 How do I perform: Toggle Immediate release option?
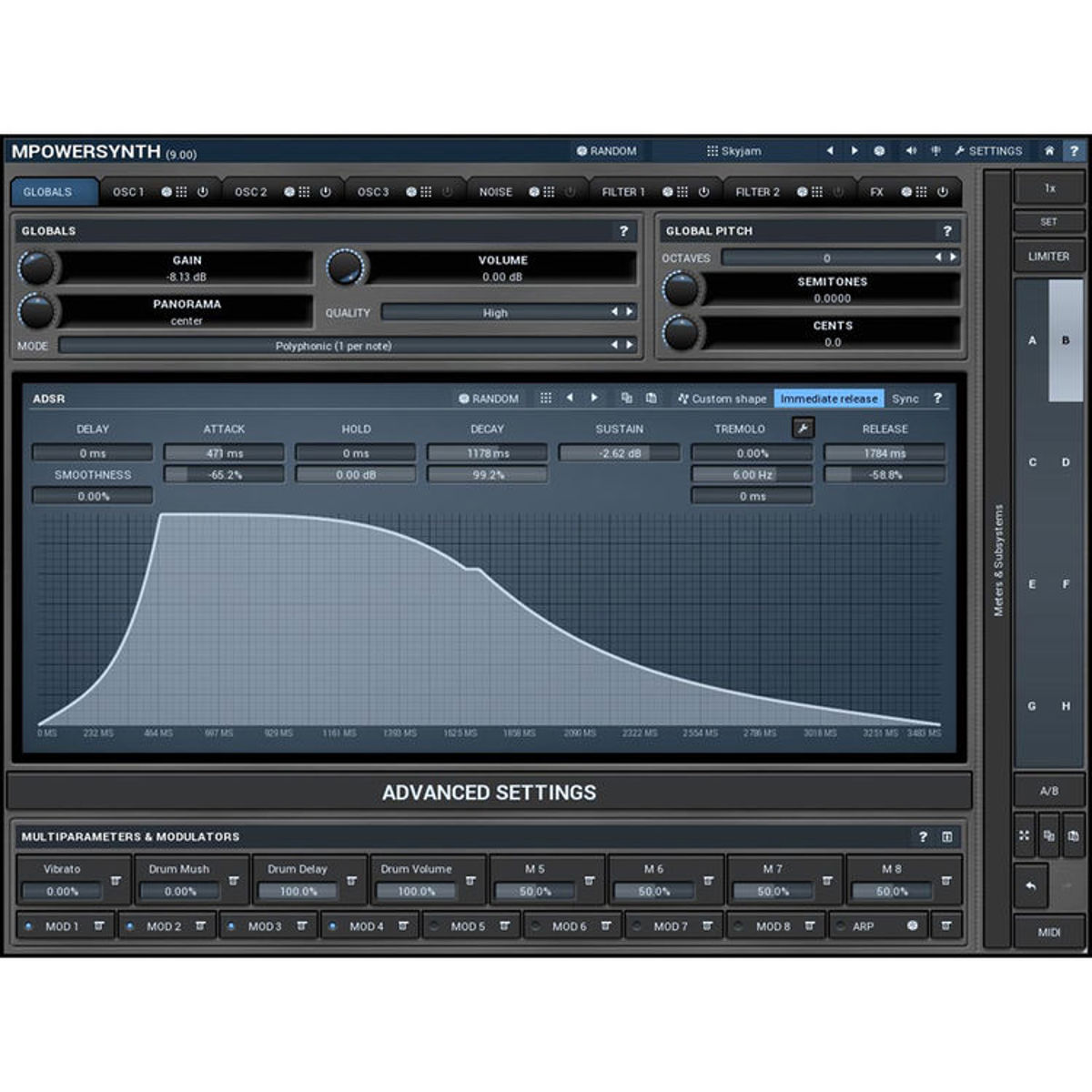(829, 399)
